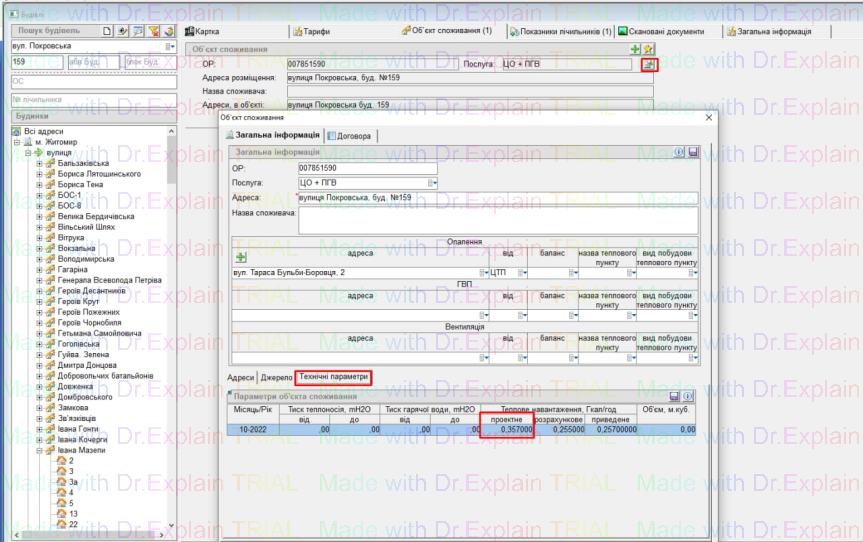863x542 pixels.
Task: Switch to the Договора tab
Action: click(350, 135)
